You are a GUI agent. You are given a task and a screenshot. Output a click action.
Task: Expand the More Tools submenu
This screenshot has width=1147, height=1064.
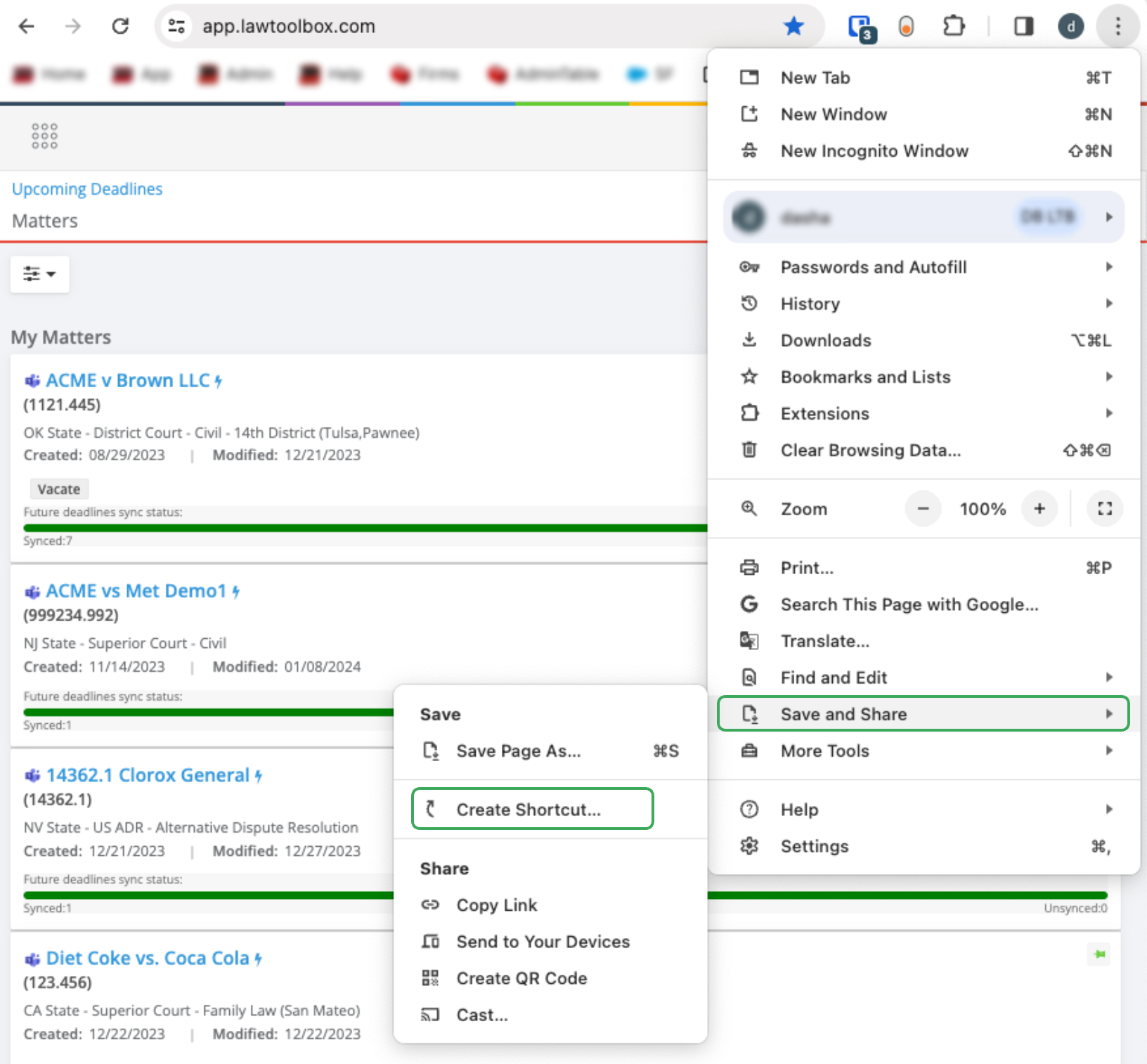tap(924, 751)
